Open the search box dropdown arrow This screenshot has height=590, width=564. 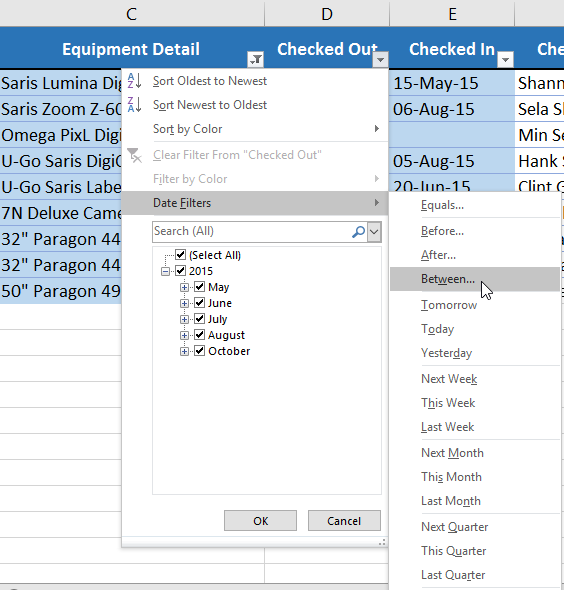coord(374,231)
